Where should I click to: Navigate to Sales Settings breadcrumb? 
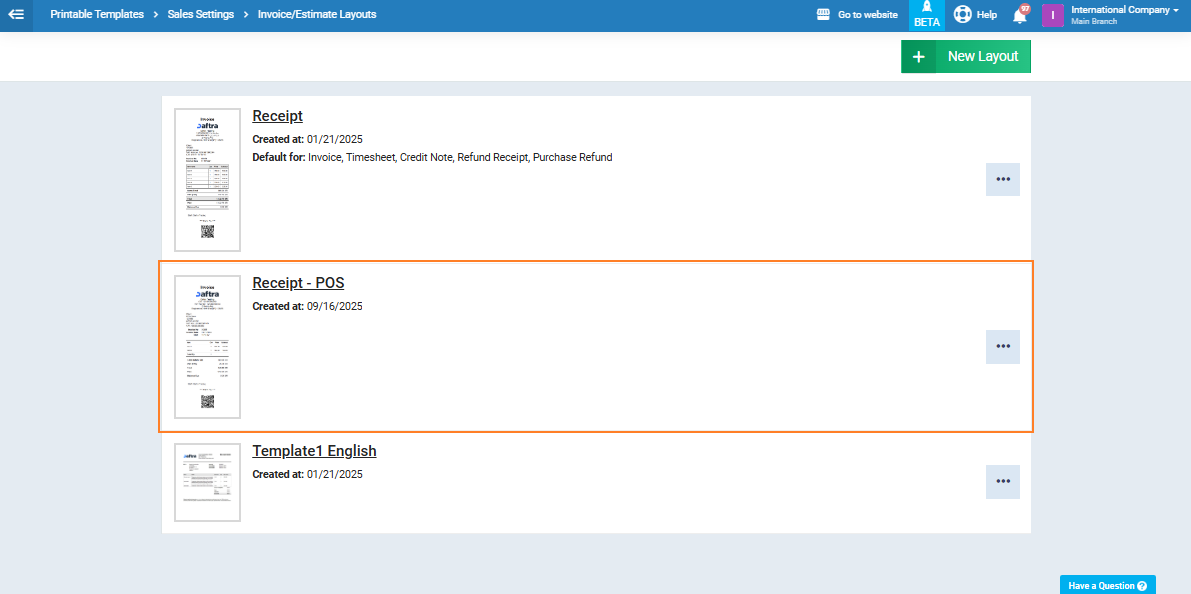coord(200,15)
